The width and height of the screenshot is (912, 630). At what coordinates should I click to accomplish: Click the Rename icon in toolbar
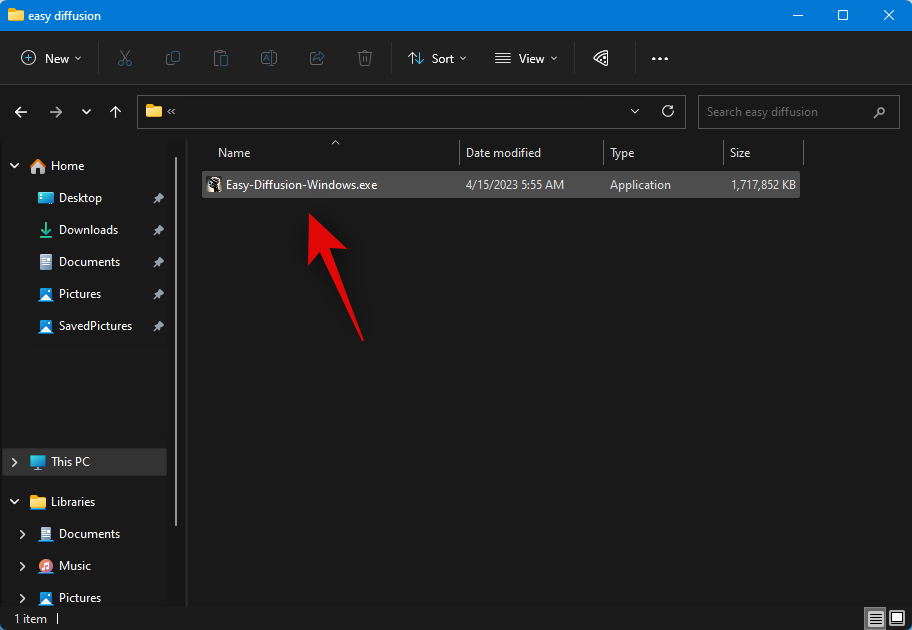(269, 59)
